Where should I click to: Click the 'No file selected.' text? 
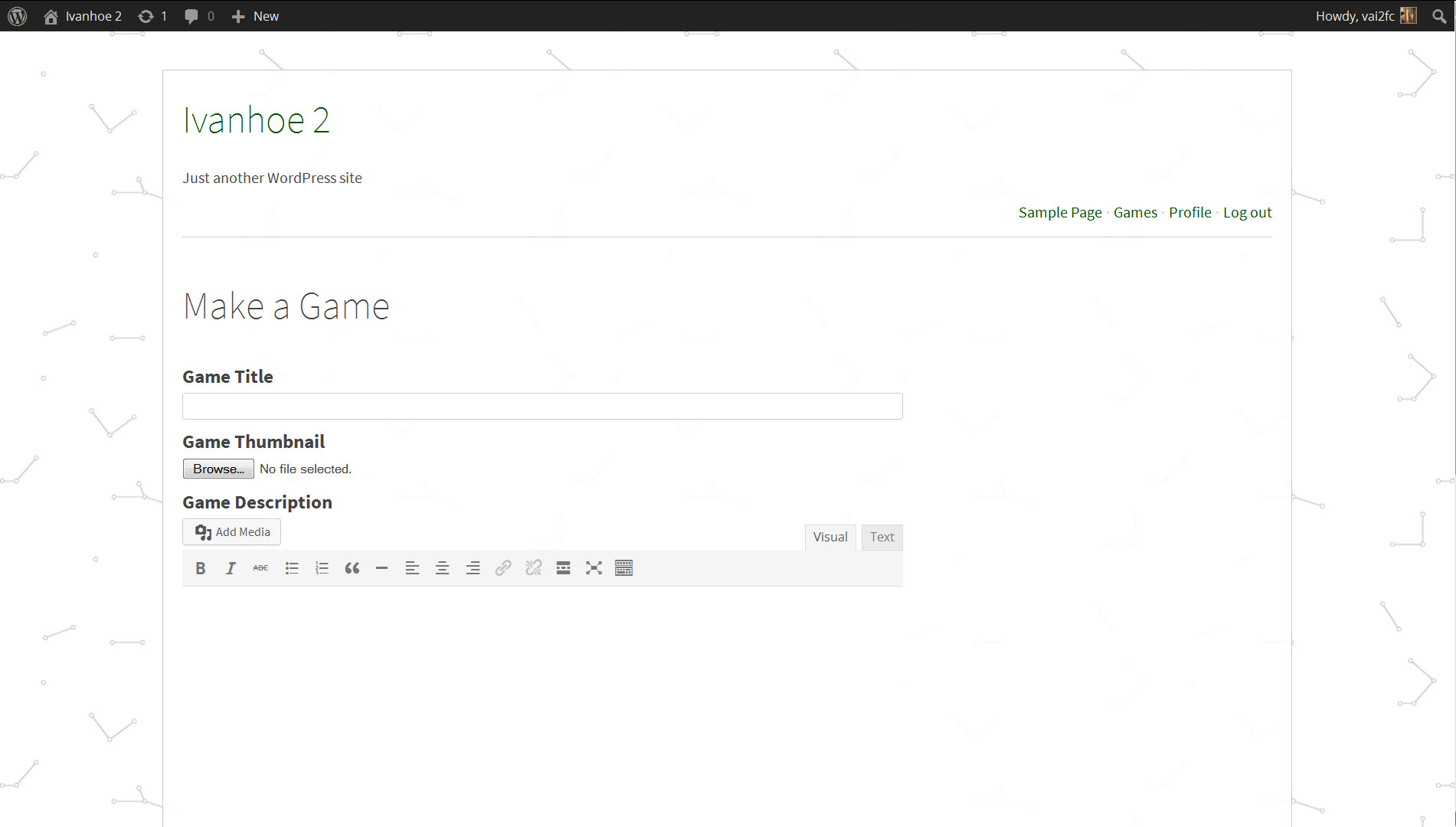tap(306, 469)
